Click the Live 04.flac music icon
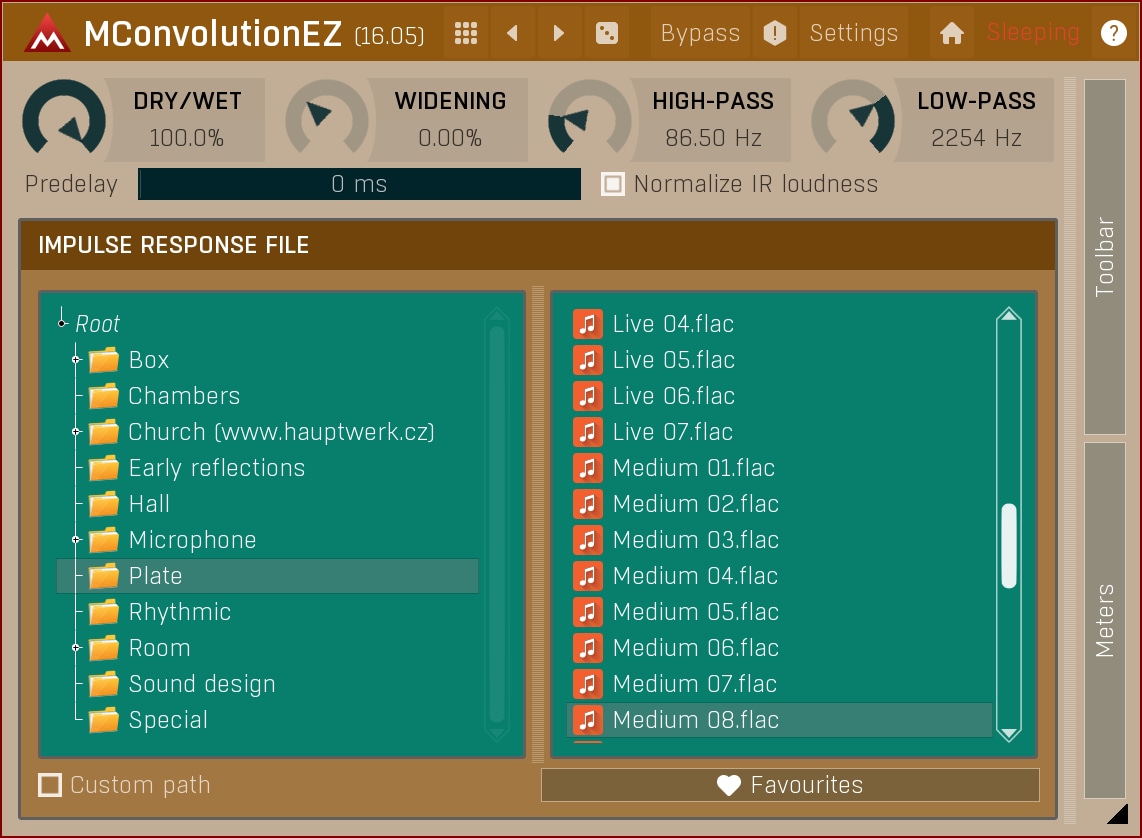The image size is (1142, 838). click(x=588, y=323)
